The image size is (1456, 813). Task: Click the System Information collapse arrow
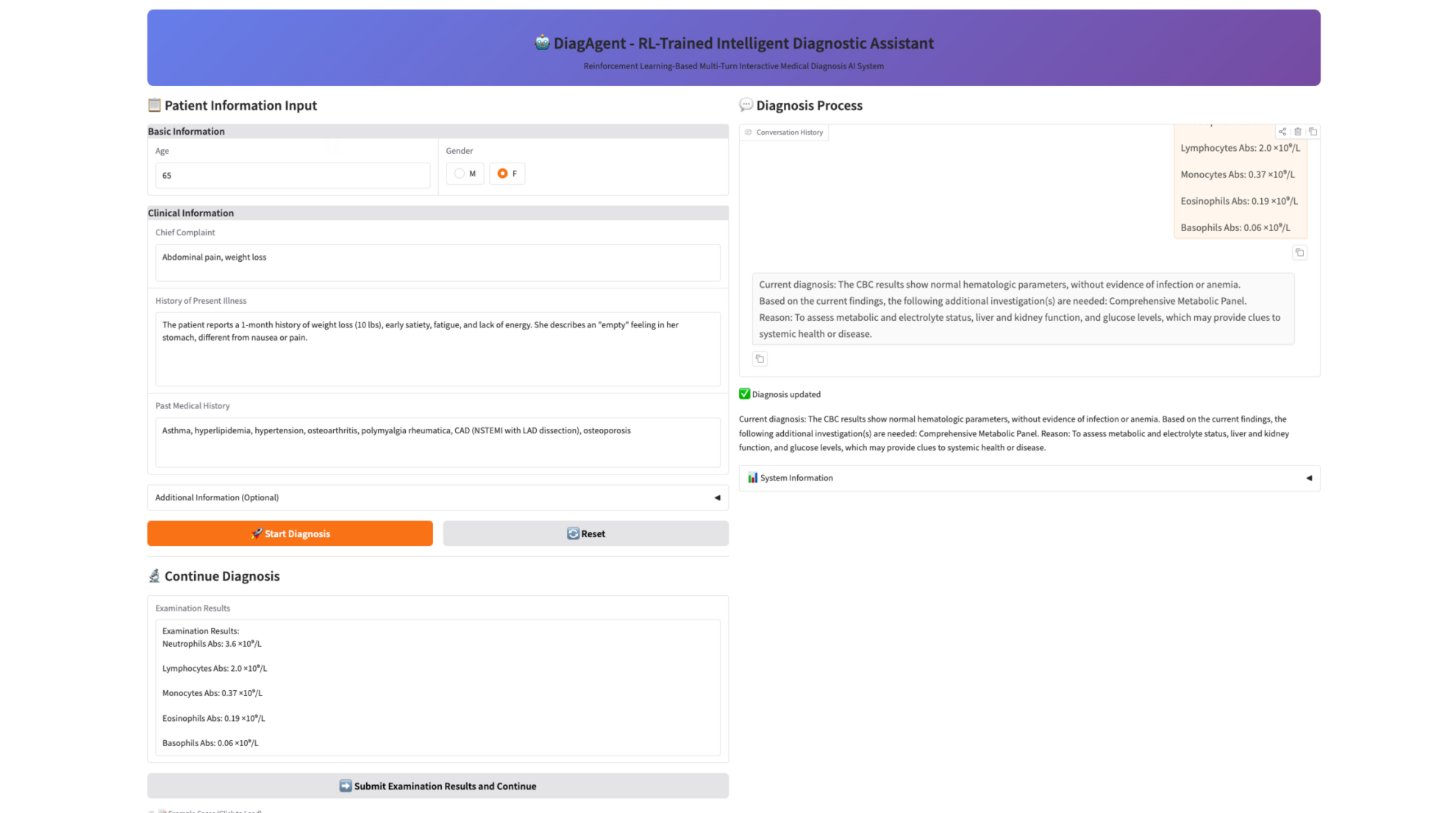1308,478
